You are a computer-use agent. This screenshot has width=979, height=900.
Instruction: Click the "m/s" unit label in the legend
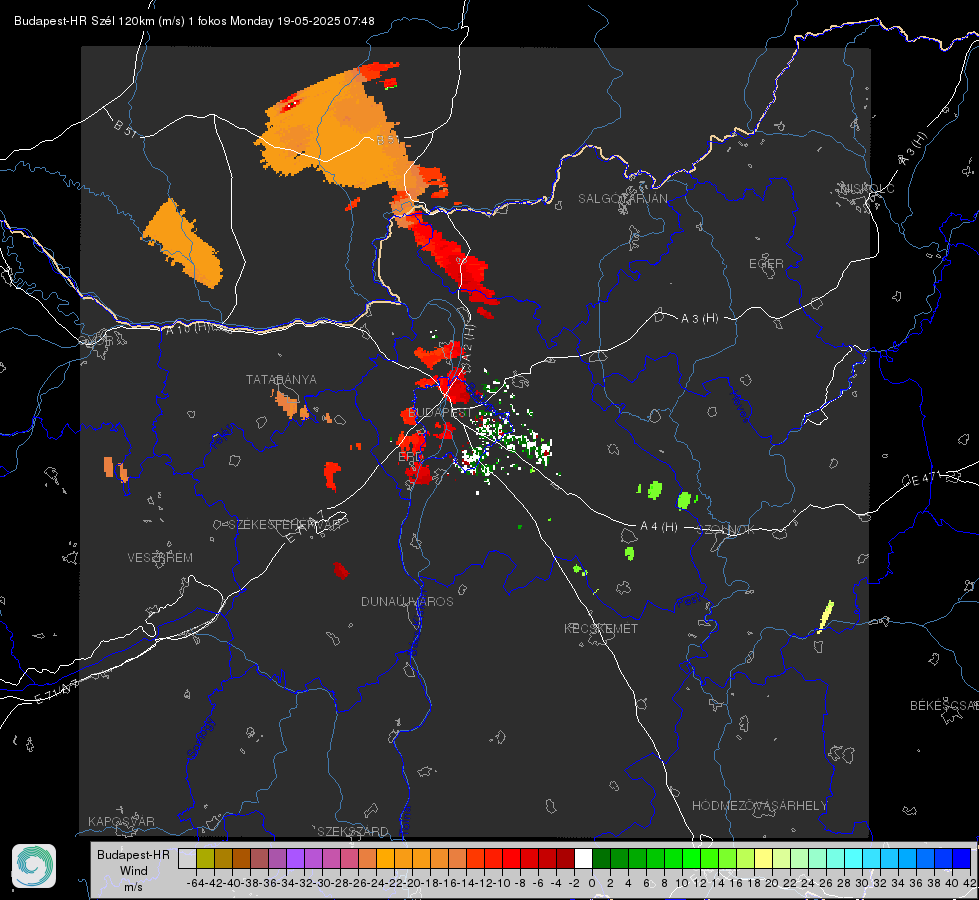pos(133,887)
